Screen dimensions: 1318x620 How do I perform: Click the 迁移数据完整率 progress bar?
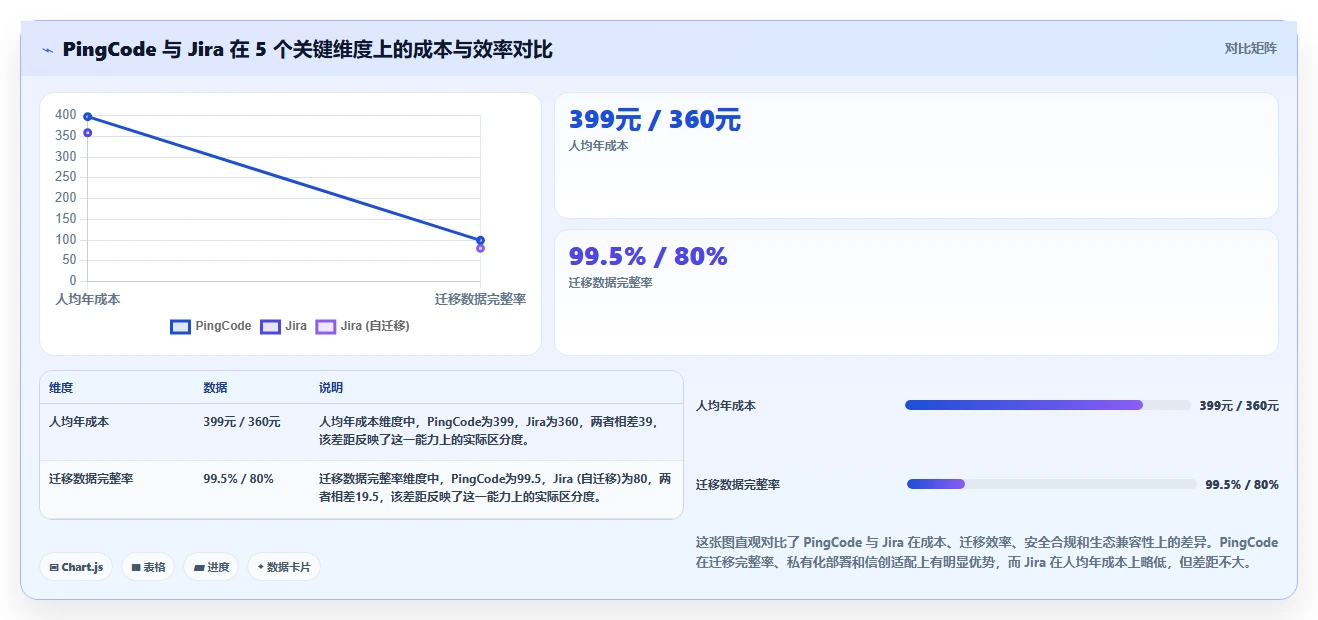pyautogui.click(x=1051, y=484)
